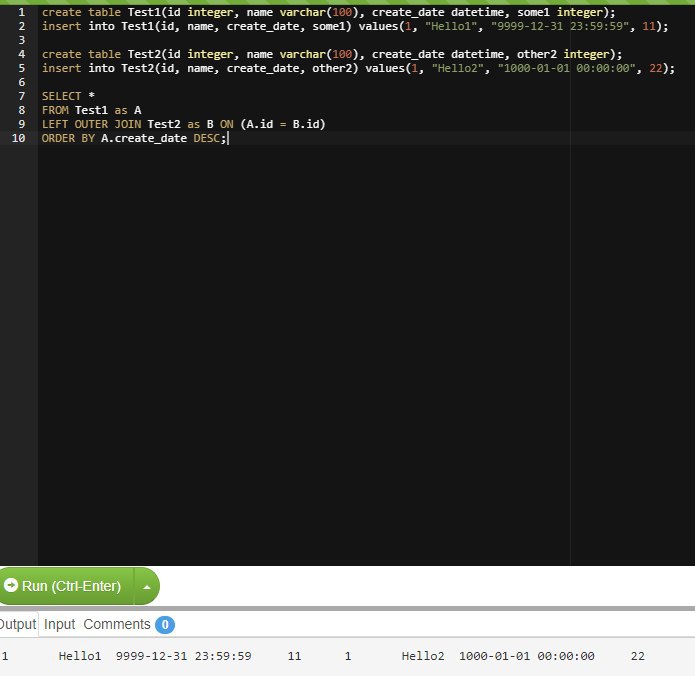Viewport: 695px width, 676px height.
Task: Click line number 10 in gutter
Action: [19, 138]
